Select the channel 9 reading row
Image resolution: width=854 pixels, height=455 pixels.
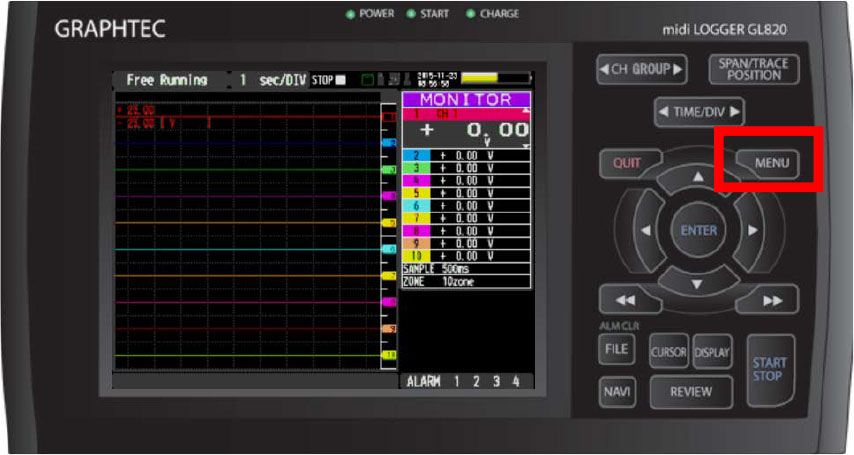point(466,243)
